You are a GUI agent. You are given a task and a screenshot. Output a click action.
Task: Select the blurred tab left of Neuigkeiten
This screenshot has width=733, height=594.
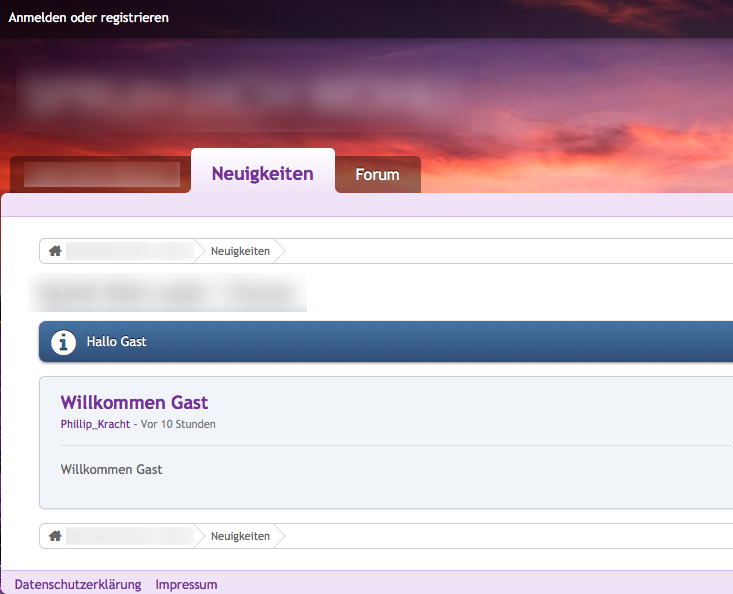(x=101, y=175)
